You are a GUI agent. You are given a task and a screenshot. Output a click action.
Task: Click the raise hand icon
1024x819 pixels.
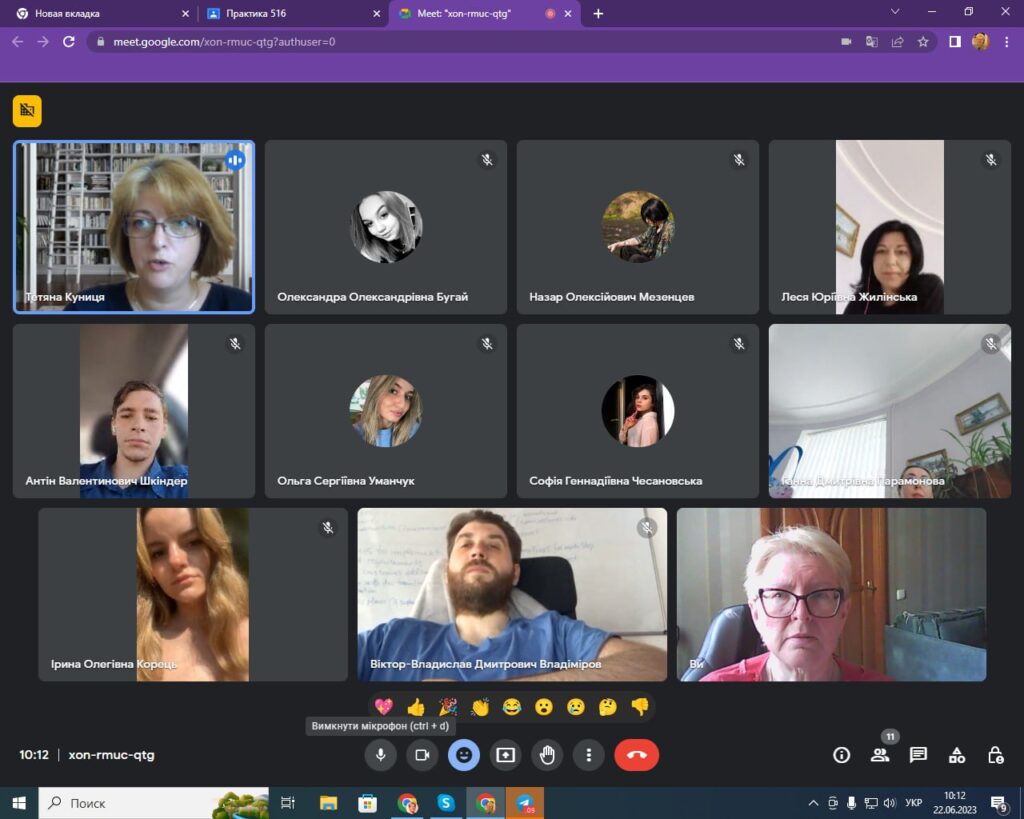[547, 755]
